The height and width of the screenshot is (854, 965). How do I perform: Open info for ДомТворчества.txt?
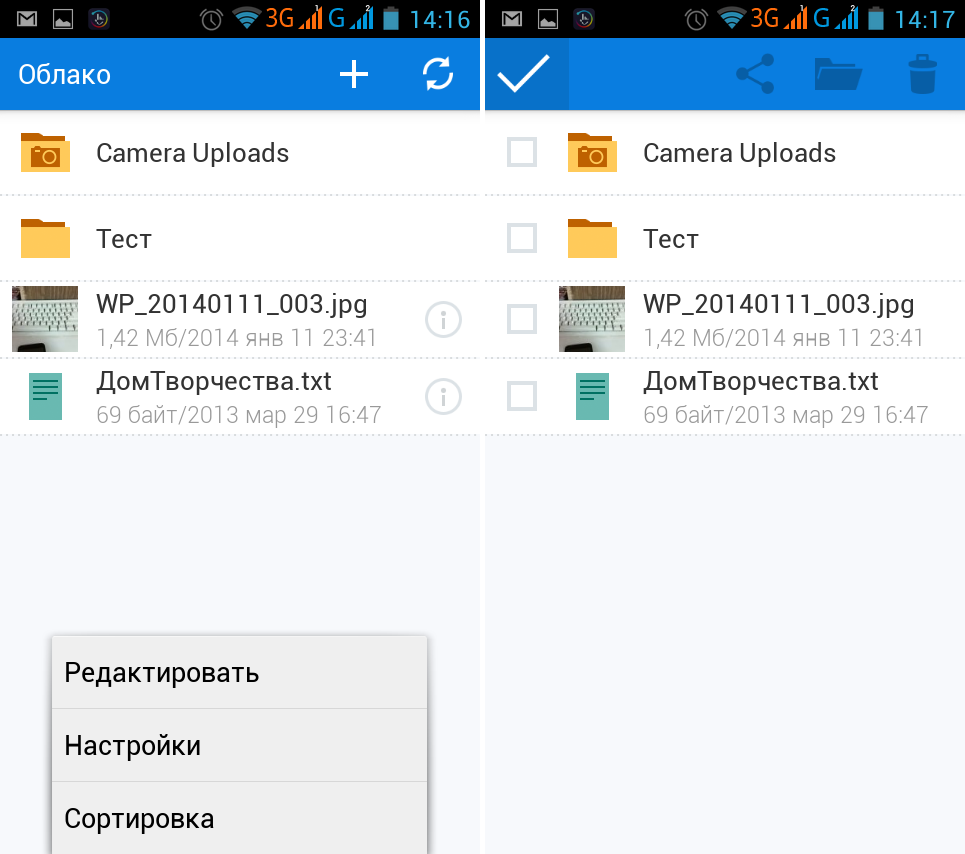point(443,396)
